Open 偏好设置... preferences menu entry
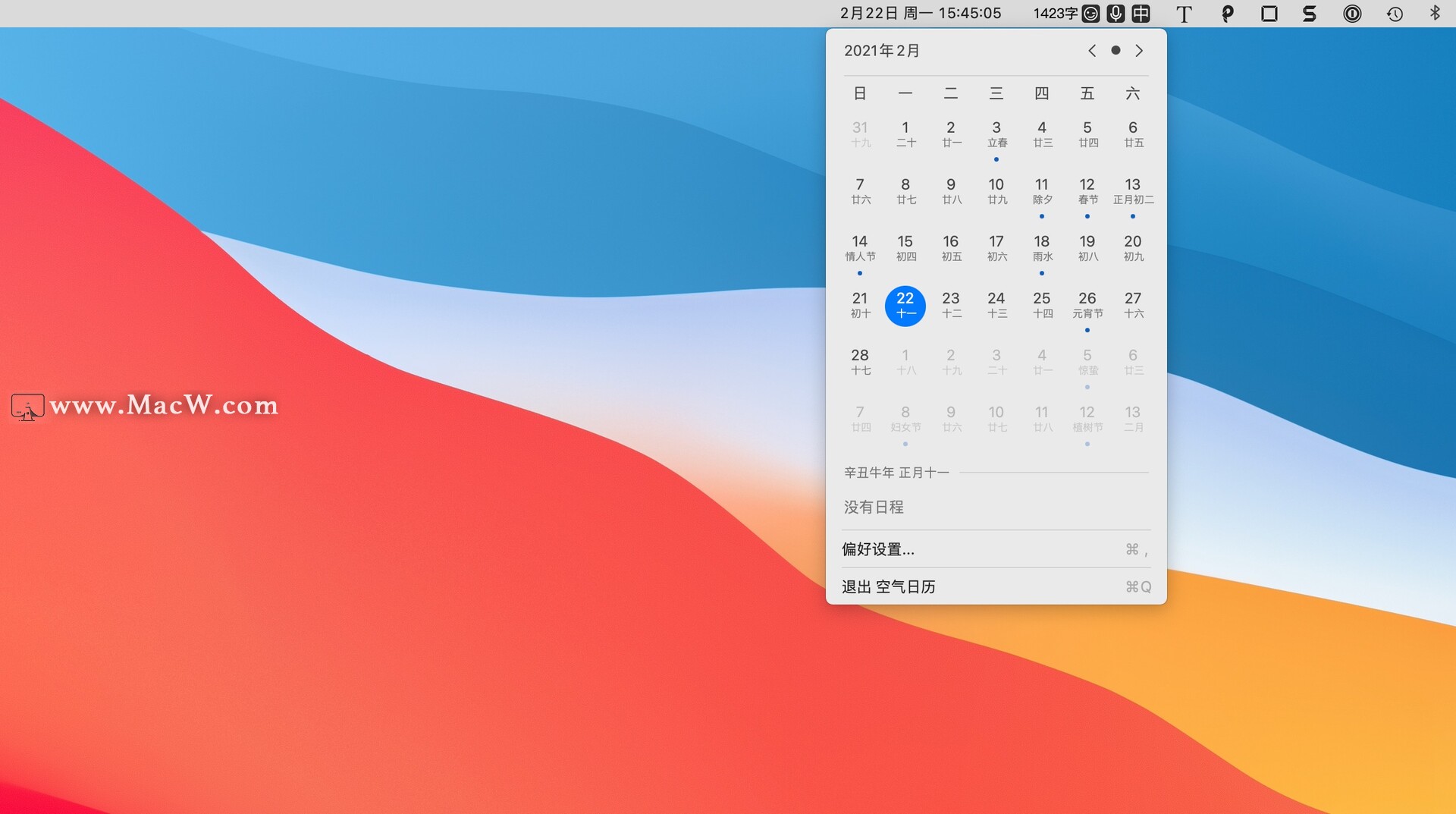Screen dimensions: 1456x814 (996, 549)
